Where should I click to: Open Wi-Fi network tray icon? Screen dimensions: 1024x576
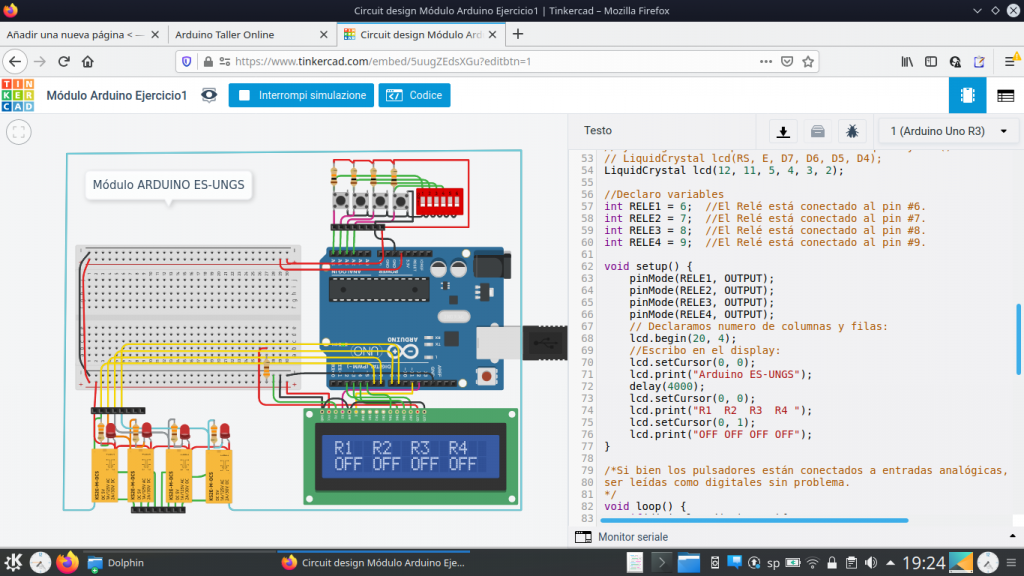pyautogui.click(x=812, y=562)
